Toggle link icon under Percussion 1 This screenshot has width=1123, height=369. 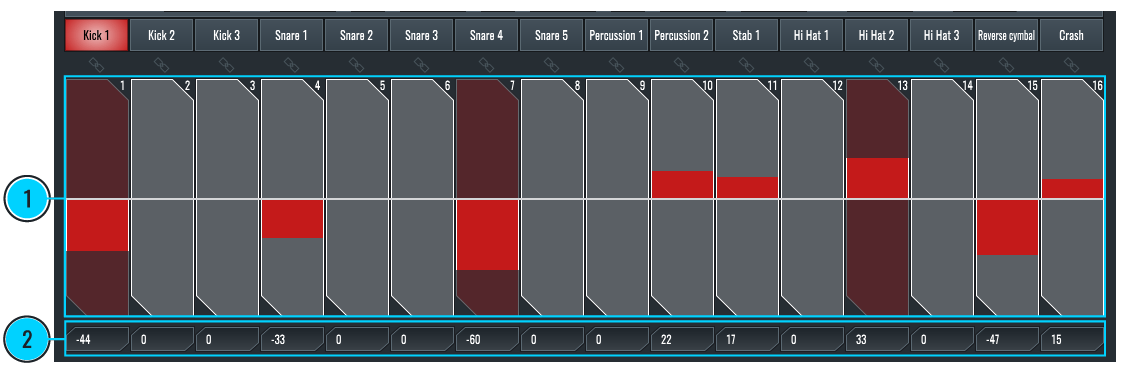617,64
